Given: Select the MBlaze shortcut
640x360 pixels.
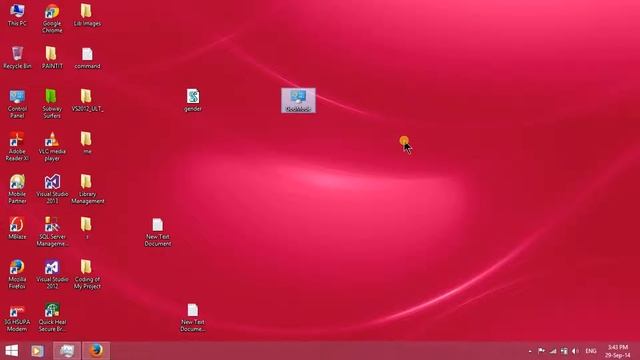Looking at the screenshot, I should pos(17,228).
